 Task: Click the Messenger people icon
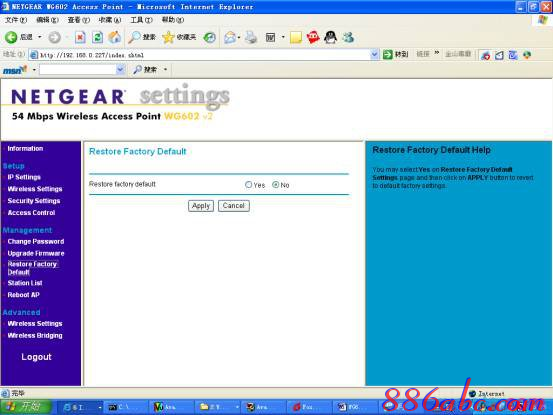click(x=348, y=37)
